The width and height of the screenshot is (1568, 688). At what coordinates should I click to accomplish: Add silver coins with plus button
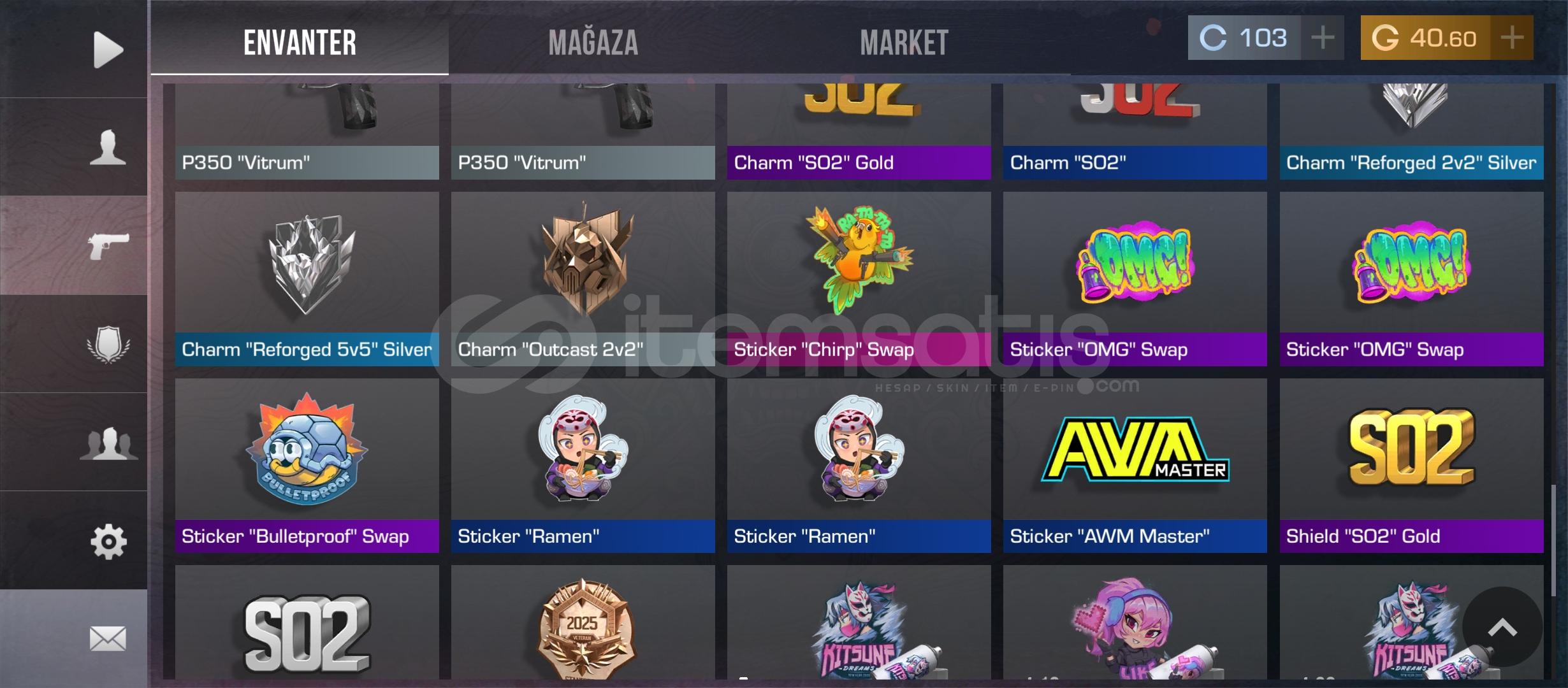click(1323, 38)
